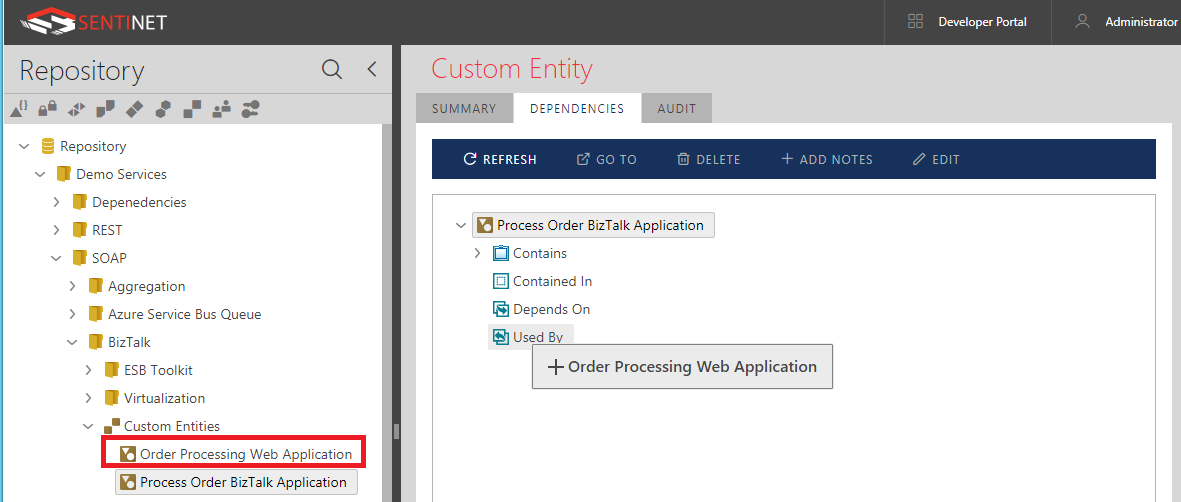Expand the Azure Service Bus Queue folder
1181x502 pixels.
[x=72, y=314]
